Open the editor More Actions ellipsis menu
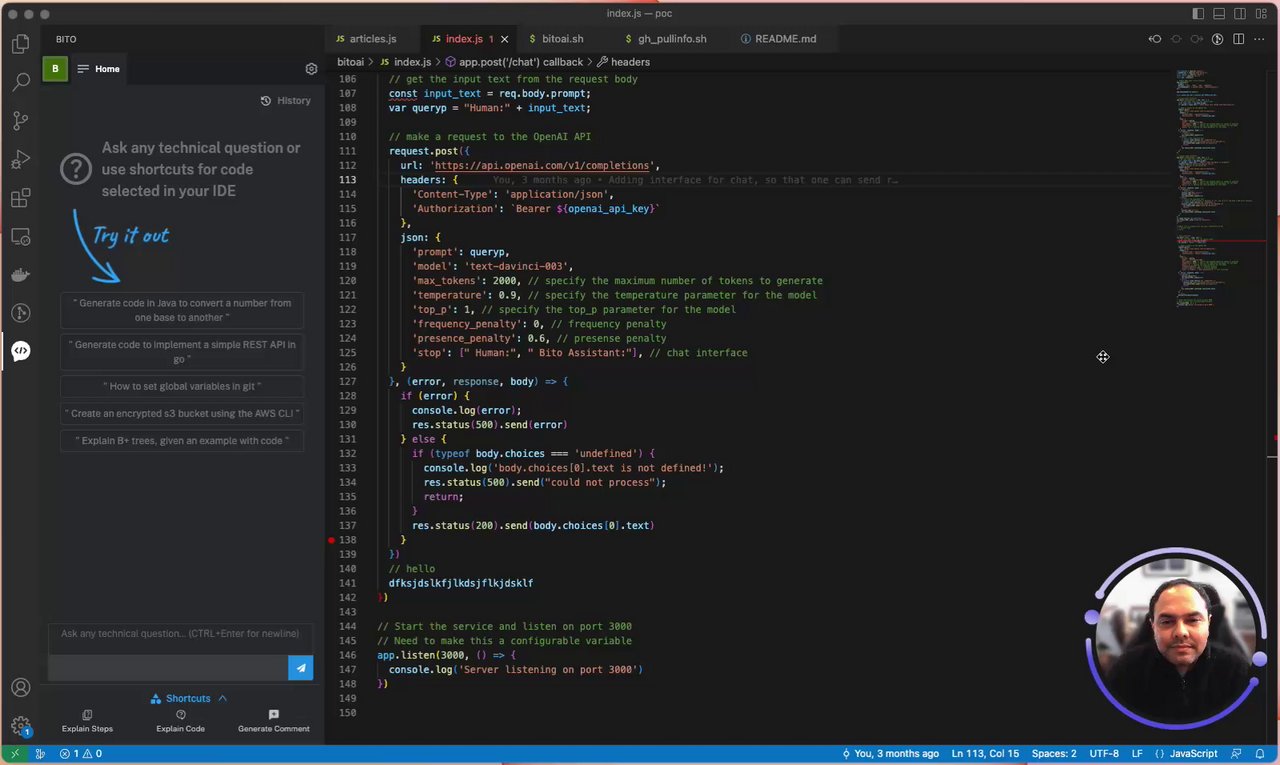This screenshot has width=1280, height=765. pyautogui.click(x=1259, y=39)
